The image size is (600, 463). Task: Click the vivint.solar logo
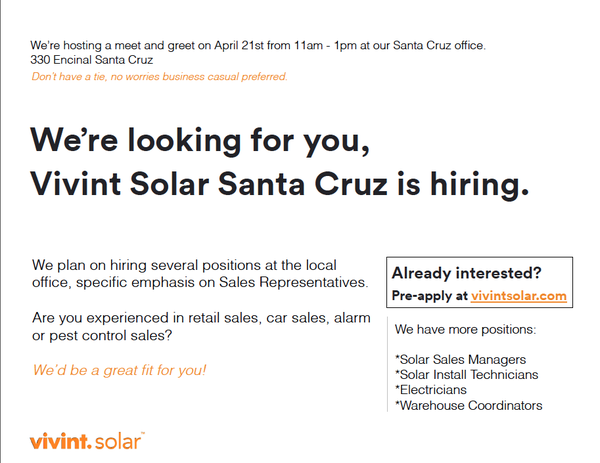tap(87, 441)
